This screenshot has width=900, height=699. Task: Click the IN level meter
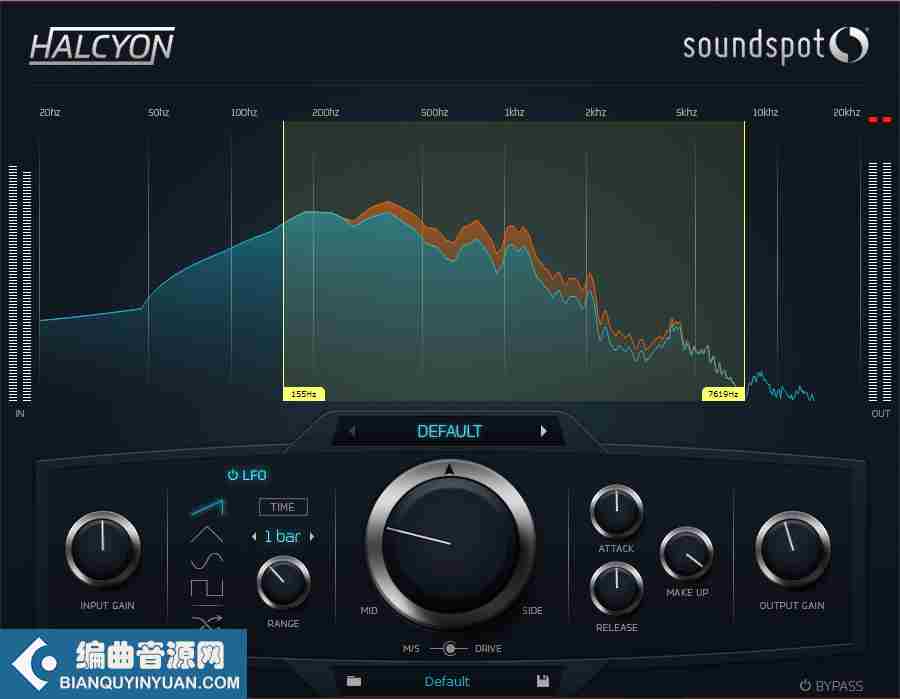point(20,283)
